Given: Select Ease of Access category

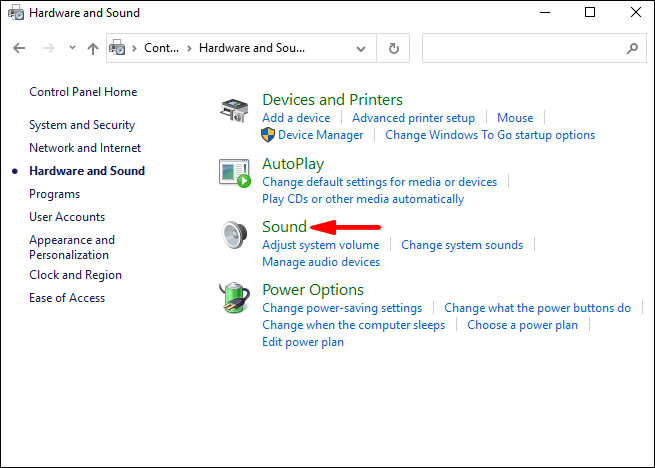Looking at the screenshot, I should 67,298.
